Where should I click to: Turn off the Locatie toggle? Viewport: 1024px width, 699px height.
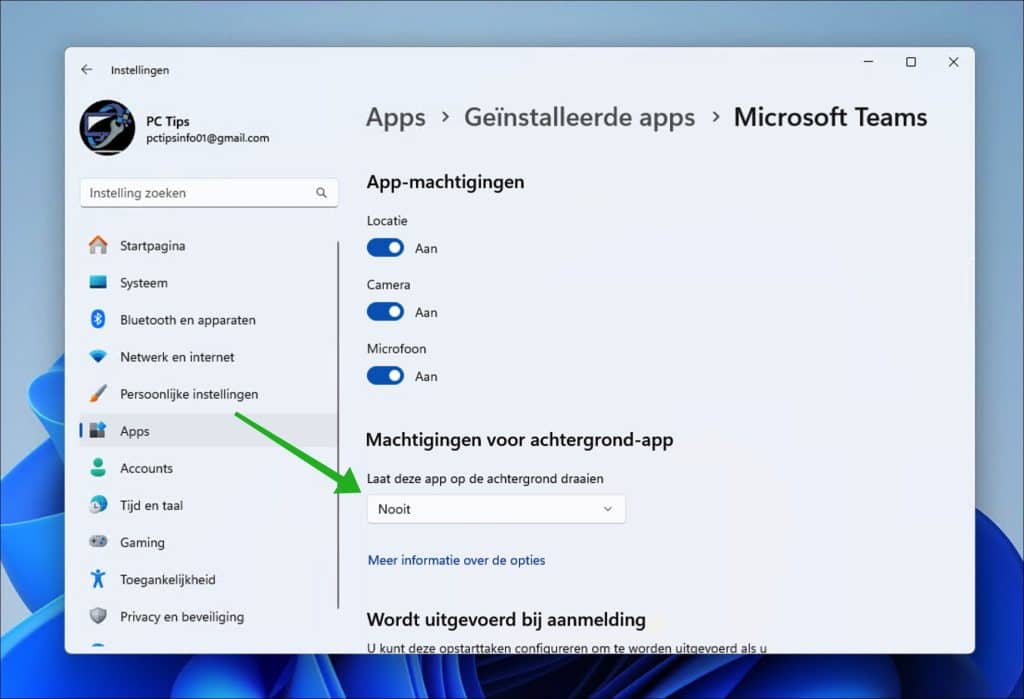pos(385,248)
